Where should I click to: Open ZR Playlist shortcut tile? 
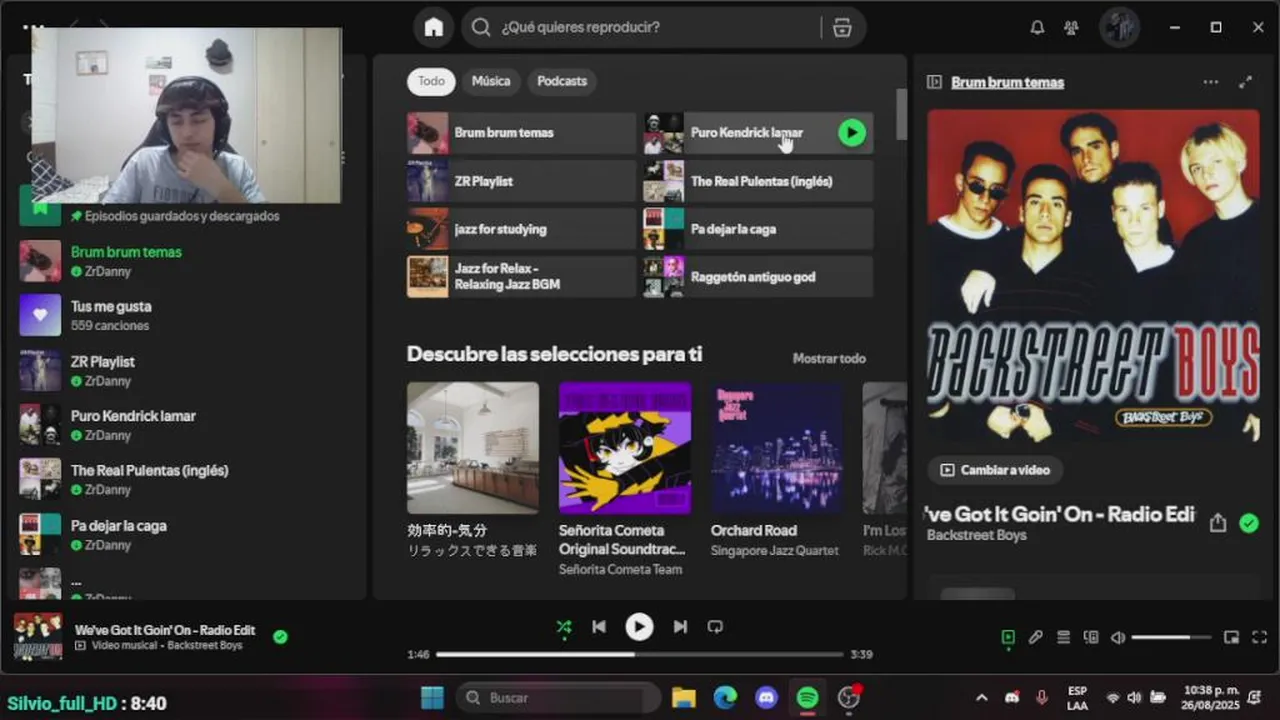[x=521, y=181]
